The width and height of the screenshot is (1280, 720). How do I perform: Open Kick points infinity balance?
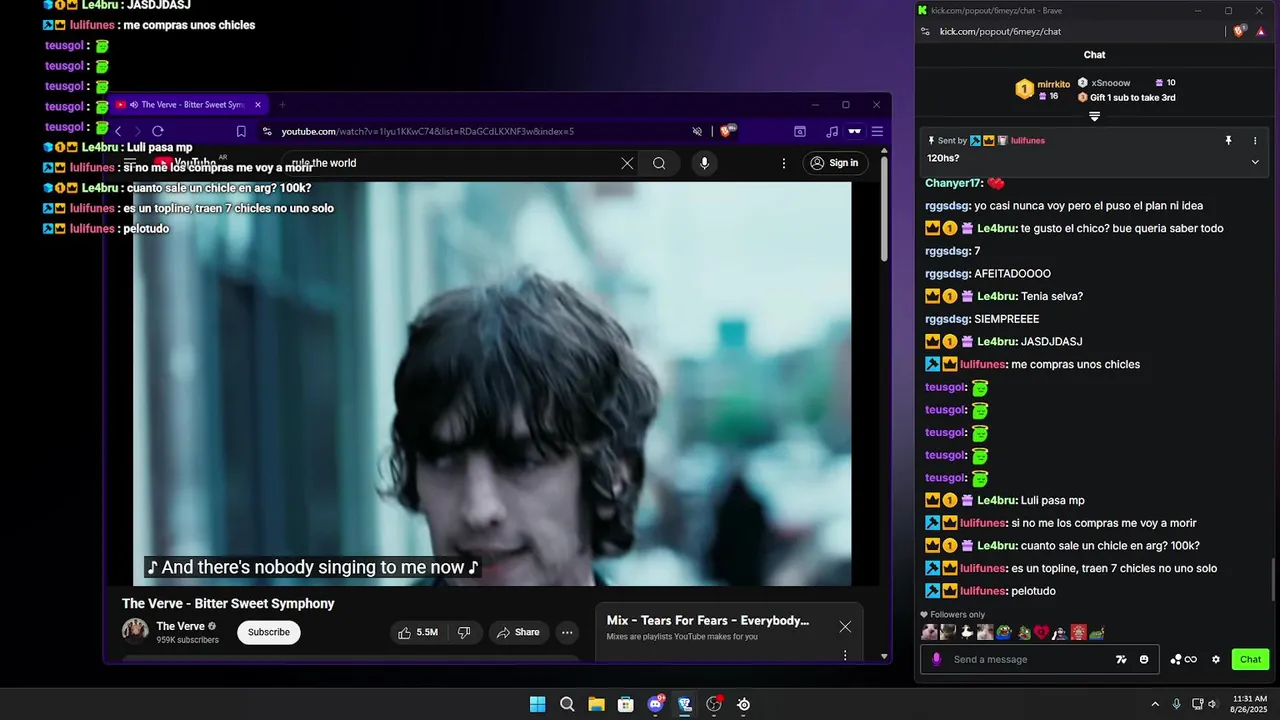(1183, 659)
